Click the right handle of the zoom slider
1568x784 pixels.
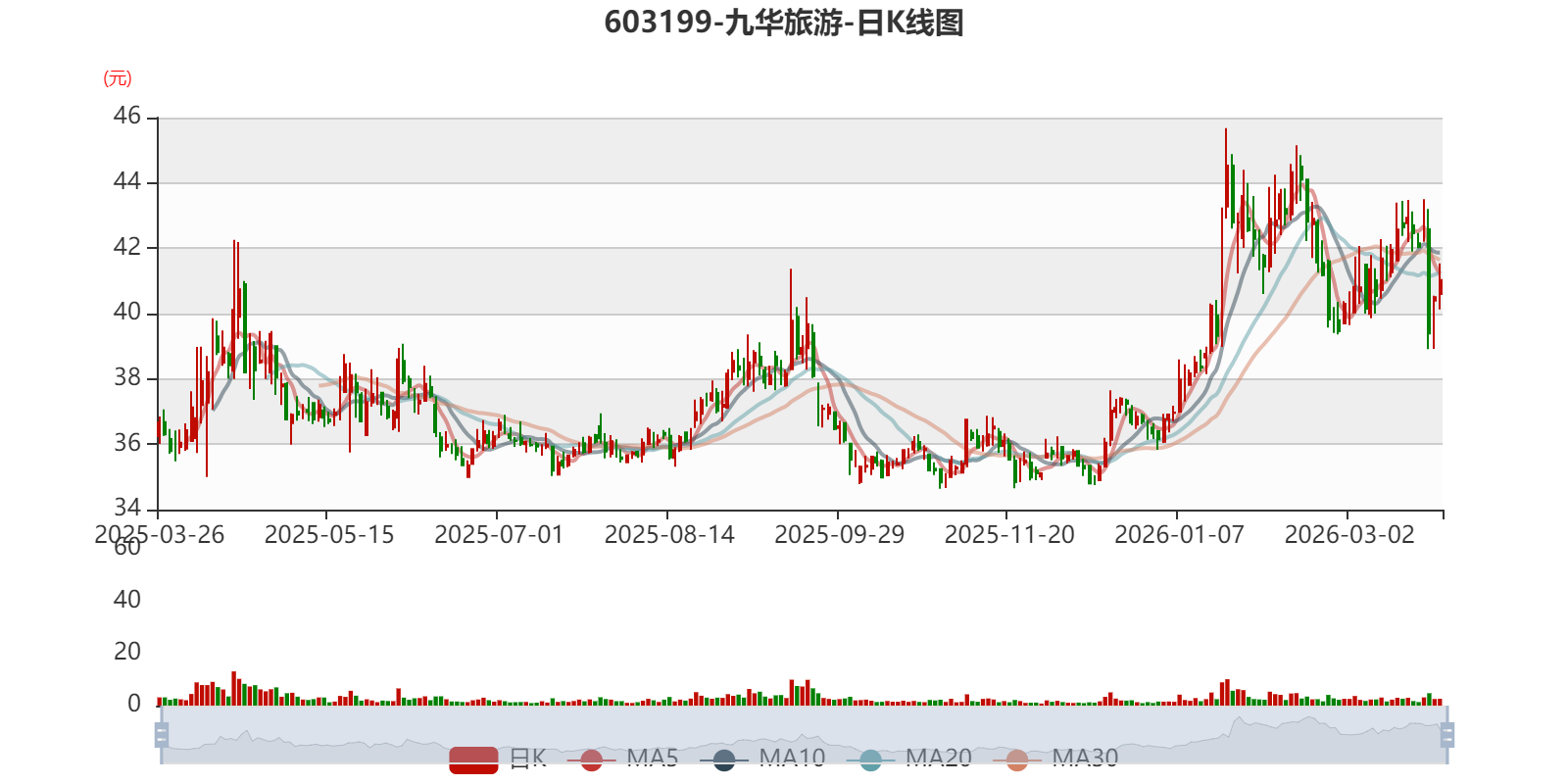(x=1446, y=735)
